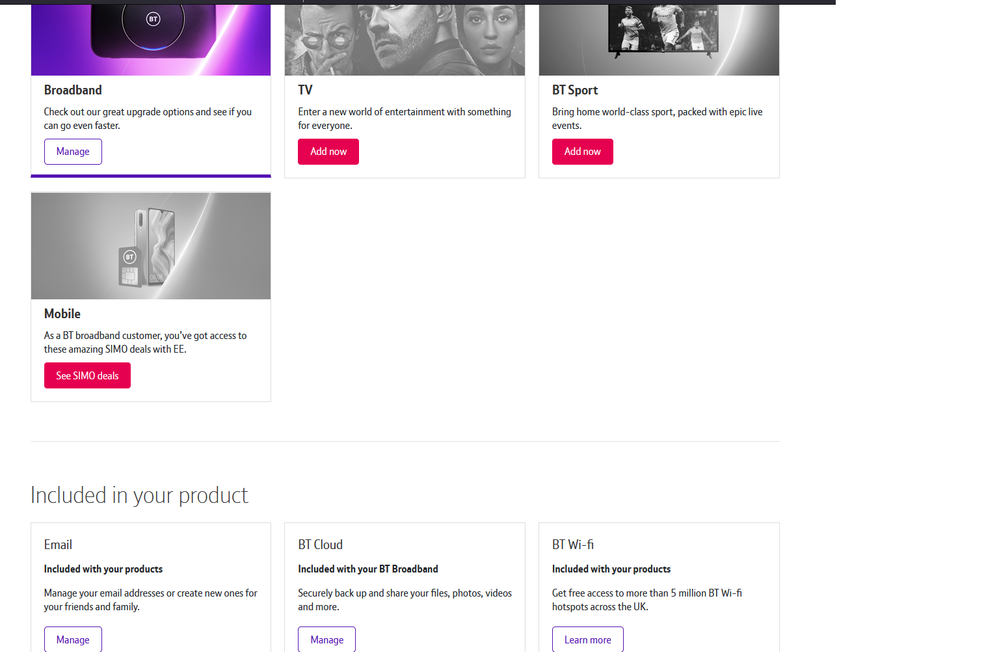Click Manage under the Email section
This screenshot has width=999, height=652.
pos(73,639)
